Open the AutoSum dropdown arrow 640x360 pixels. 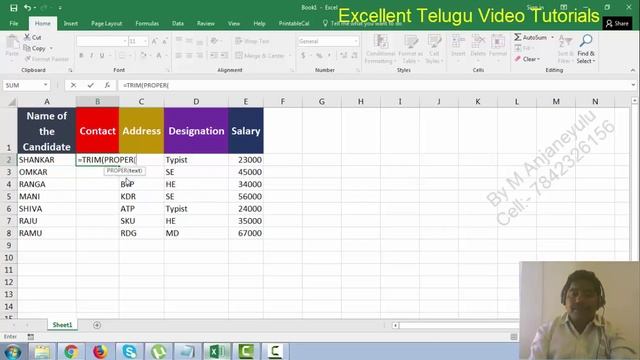coord(552,37)
